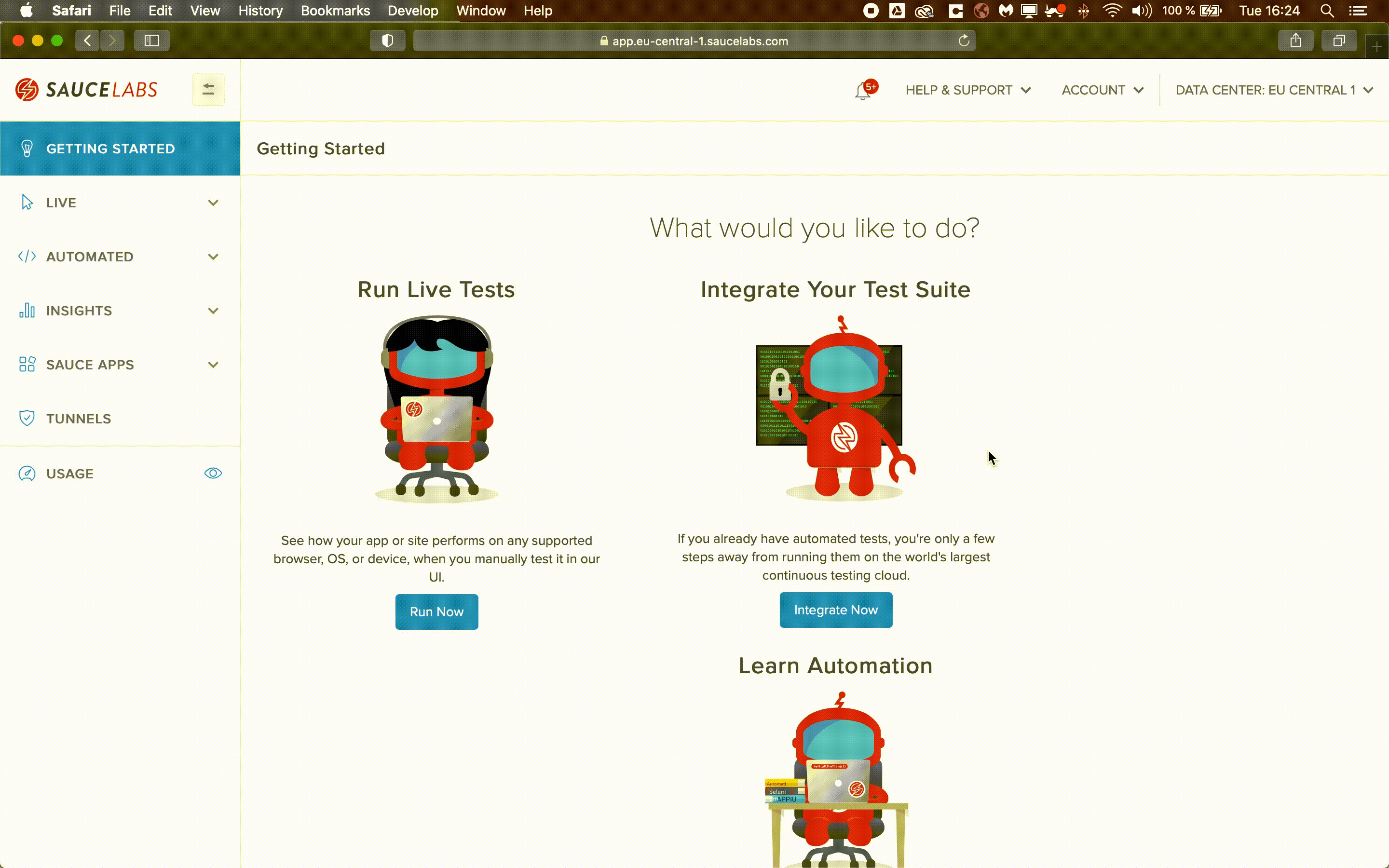Select Getting Started in sidebar
This screenshot has width=1389, height=868.
(120, 149)
